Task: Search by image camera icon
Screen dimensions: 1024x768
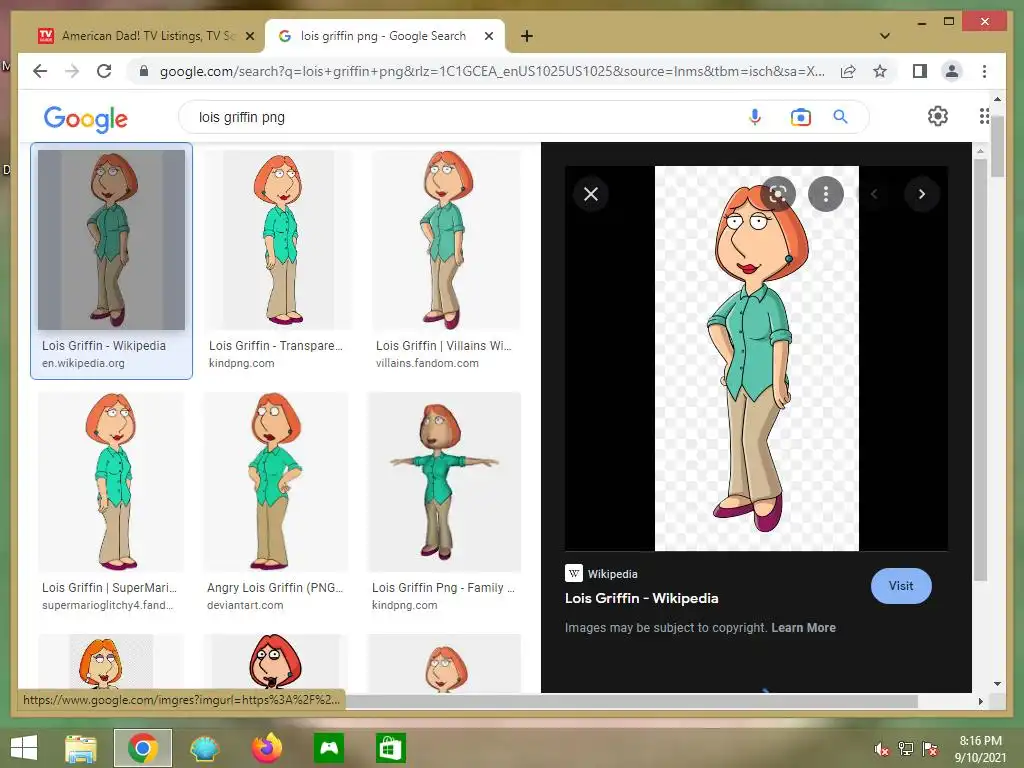Action: point(800,117)
